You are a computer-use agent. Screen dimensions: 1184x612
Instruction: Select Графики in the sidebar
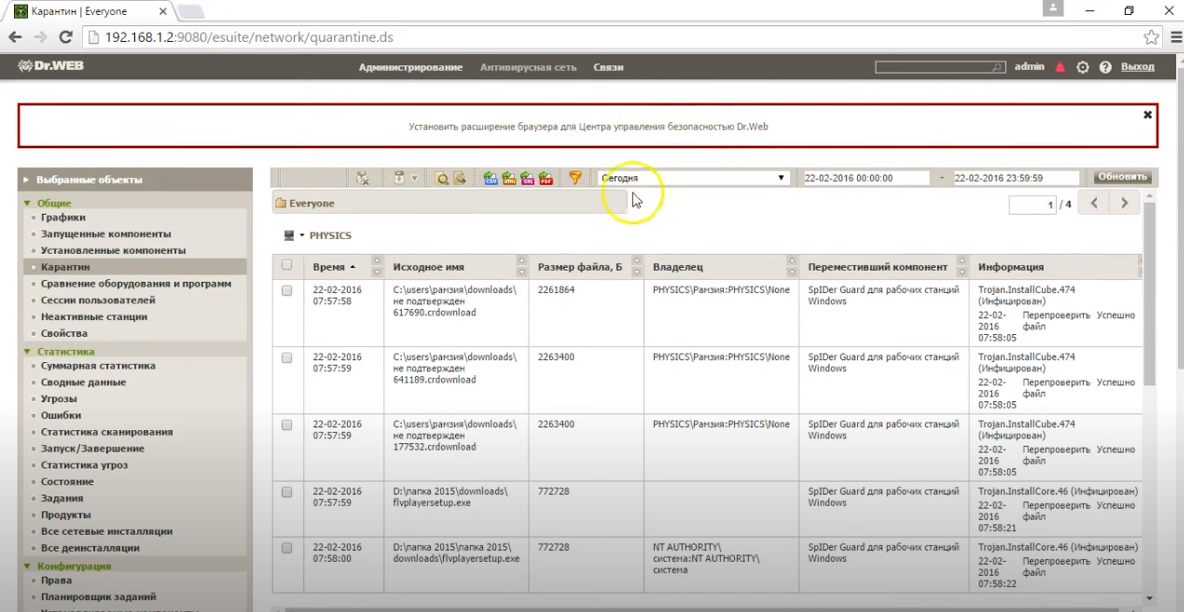[63, 218]
